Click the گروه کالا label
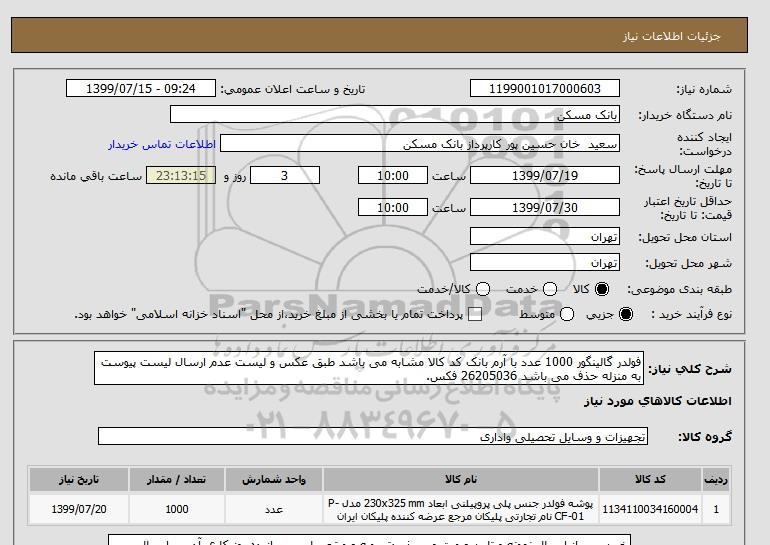 (x=705, y=436)
